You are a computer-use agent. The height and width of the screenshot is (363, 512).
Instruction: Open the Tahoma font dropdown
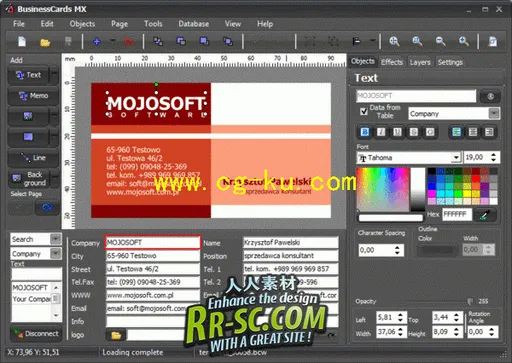[456, 157]
